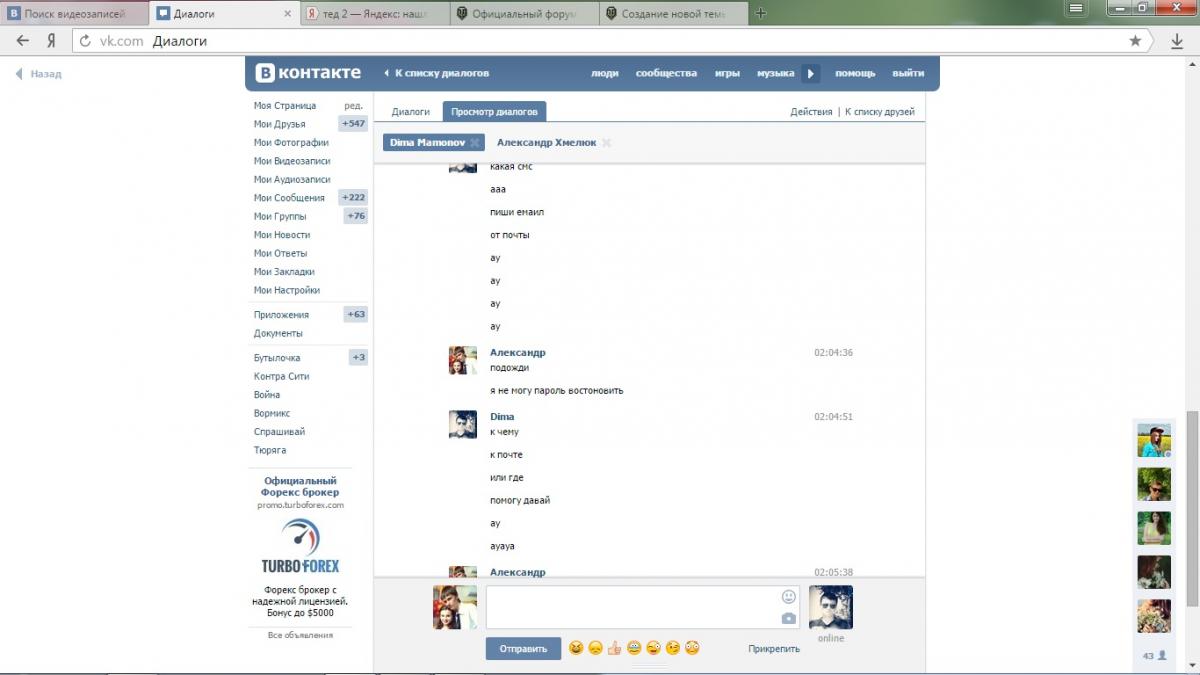1200x675 pixels.
Task: Open игры in top menu
Action: 727,73
